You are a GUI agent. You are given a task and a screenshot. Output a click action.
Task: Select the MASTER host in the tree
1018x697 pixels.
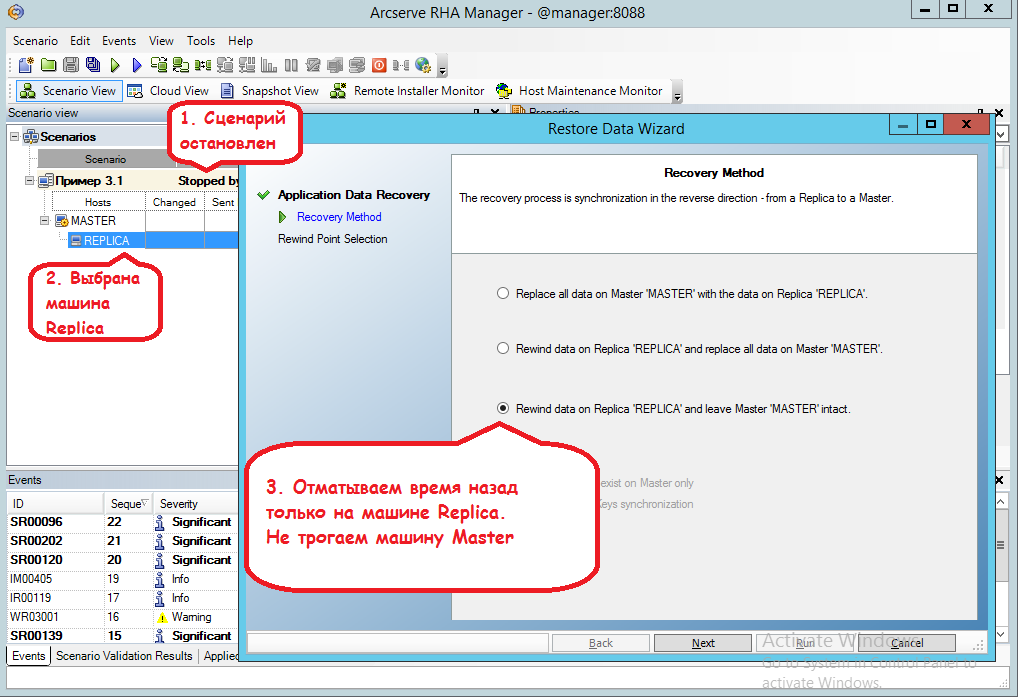(93, 221)
